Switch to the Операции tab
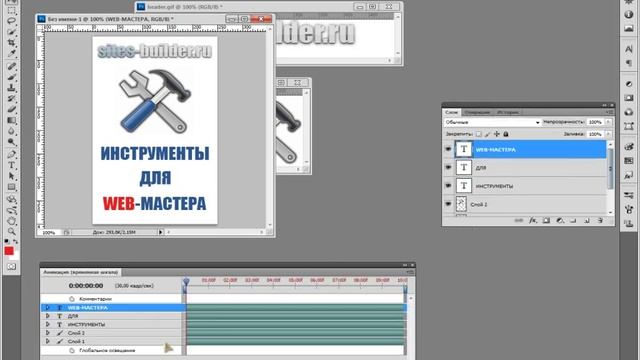 pos(477,112)
